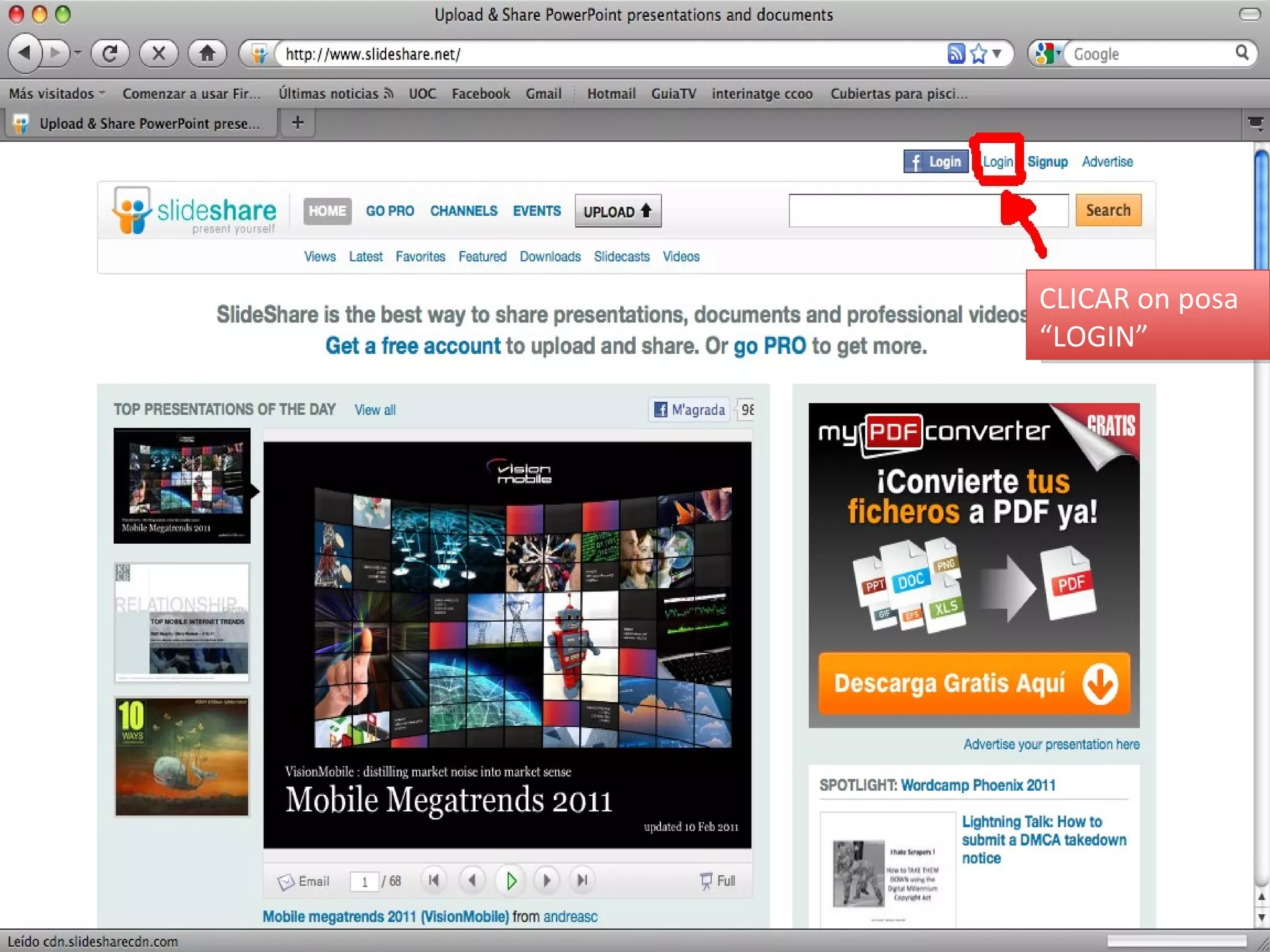Play the slideshow with green play button
This screenshot has height=952, width=1270.
(511, 881)
